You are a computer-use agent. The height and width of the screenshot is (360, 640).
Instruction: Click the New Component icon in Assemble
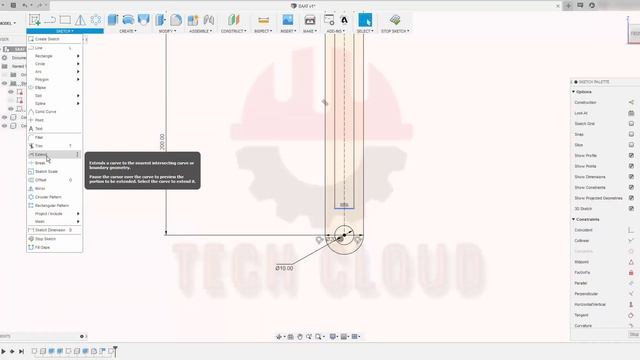coord(193,20)
